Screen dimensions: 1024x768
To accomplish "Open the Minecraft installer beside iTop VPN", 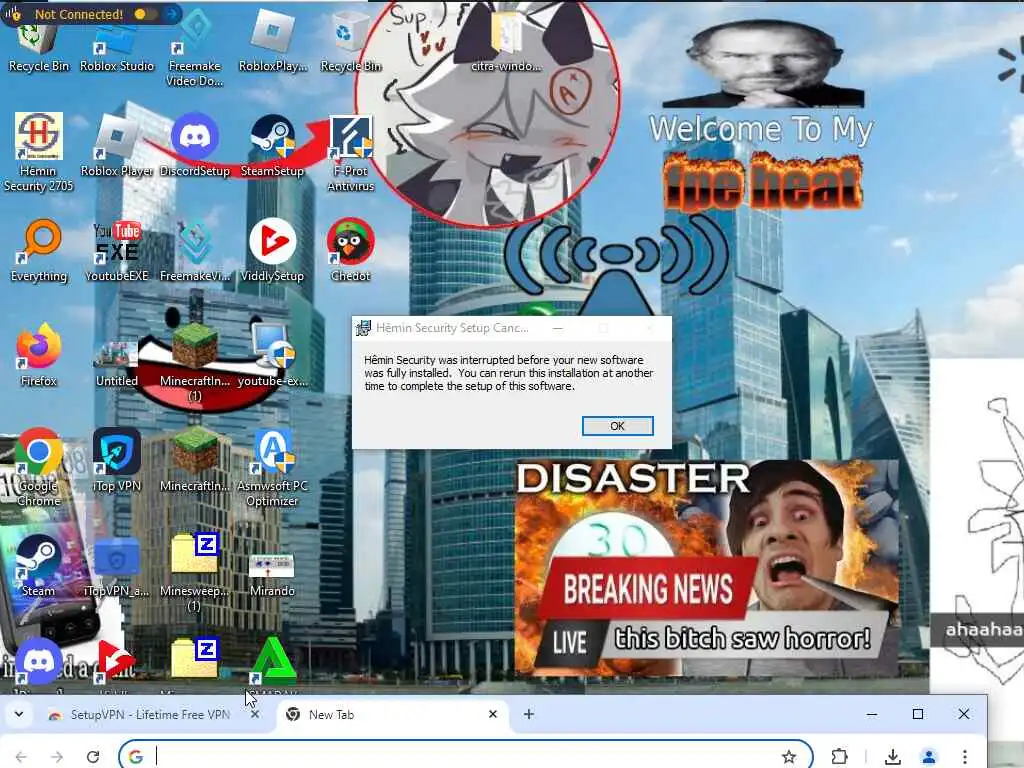I will point(195,460).
